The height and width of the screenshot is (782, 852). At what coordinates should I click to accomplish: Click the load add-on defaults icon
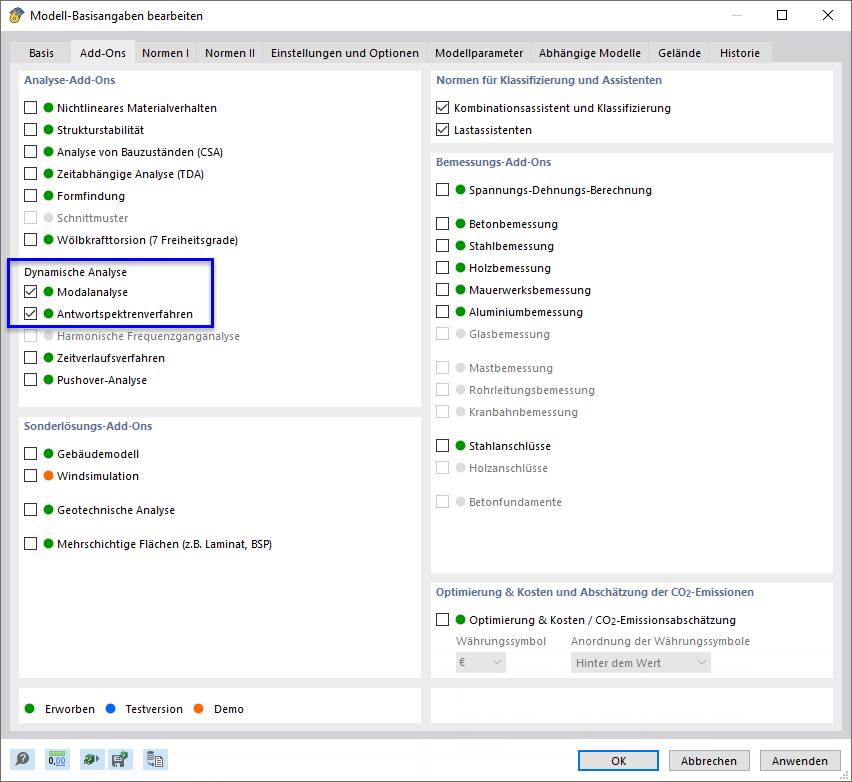[92, 759]
